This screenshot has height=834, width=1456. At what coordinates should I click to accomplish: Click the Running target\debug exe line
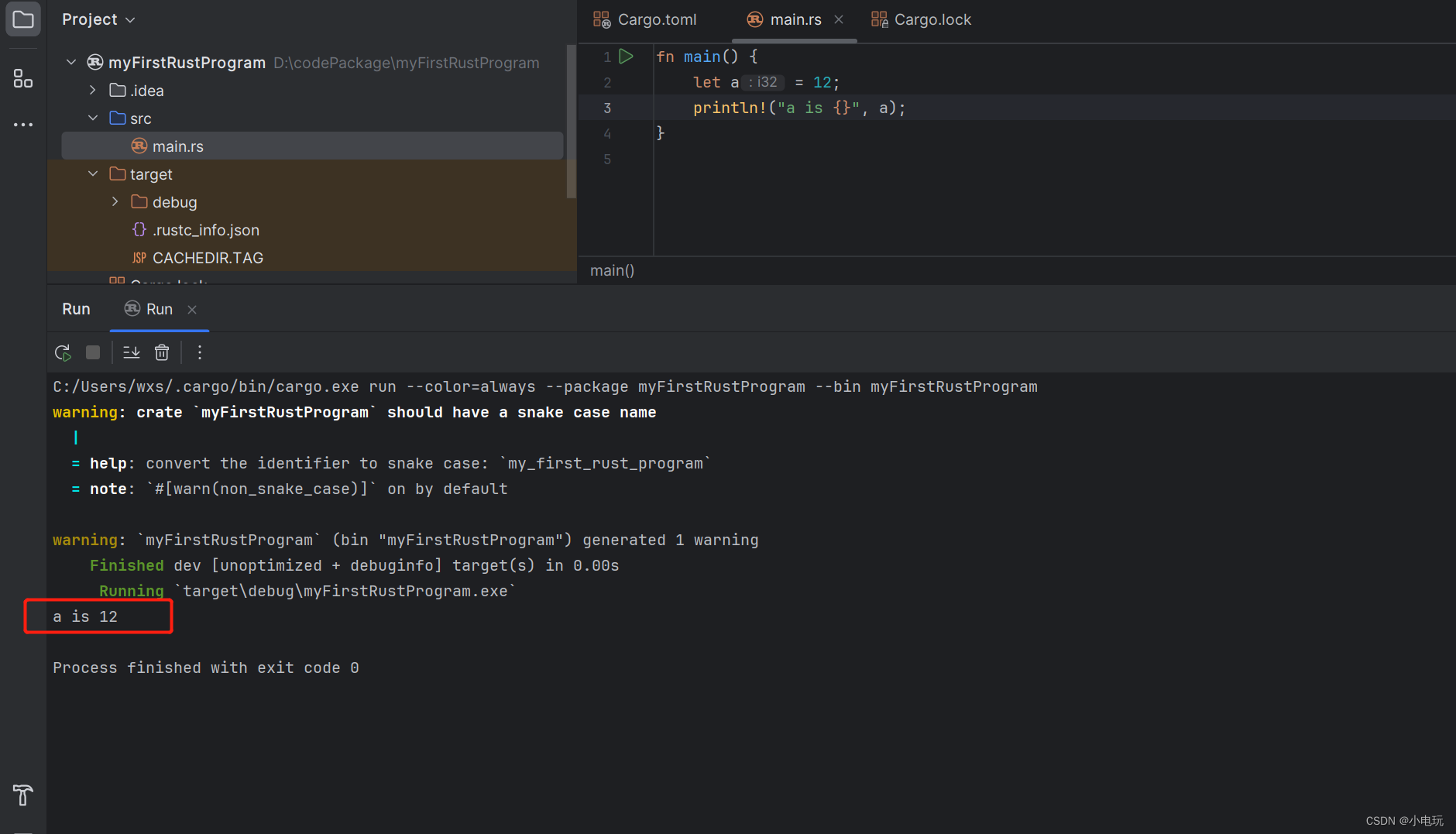tap(307, 591)
